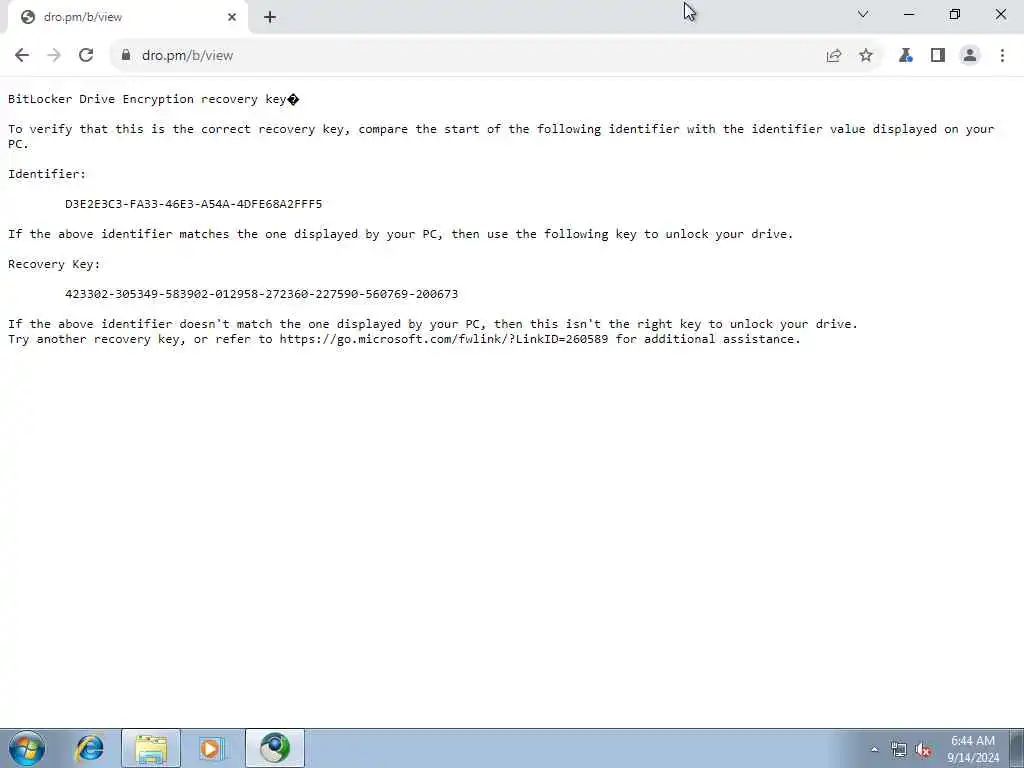Screen dimensions: 1024x768
Task: Open the Chrome three-dot menu
Action: [1002, 56]
